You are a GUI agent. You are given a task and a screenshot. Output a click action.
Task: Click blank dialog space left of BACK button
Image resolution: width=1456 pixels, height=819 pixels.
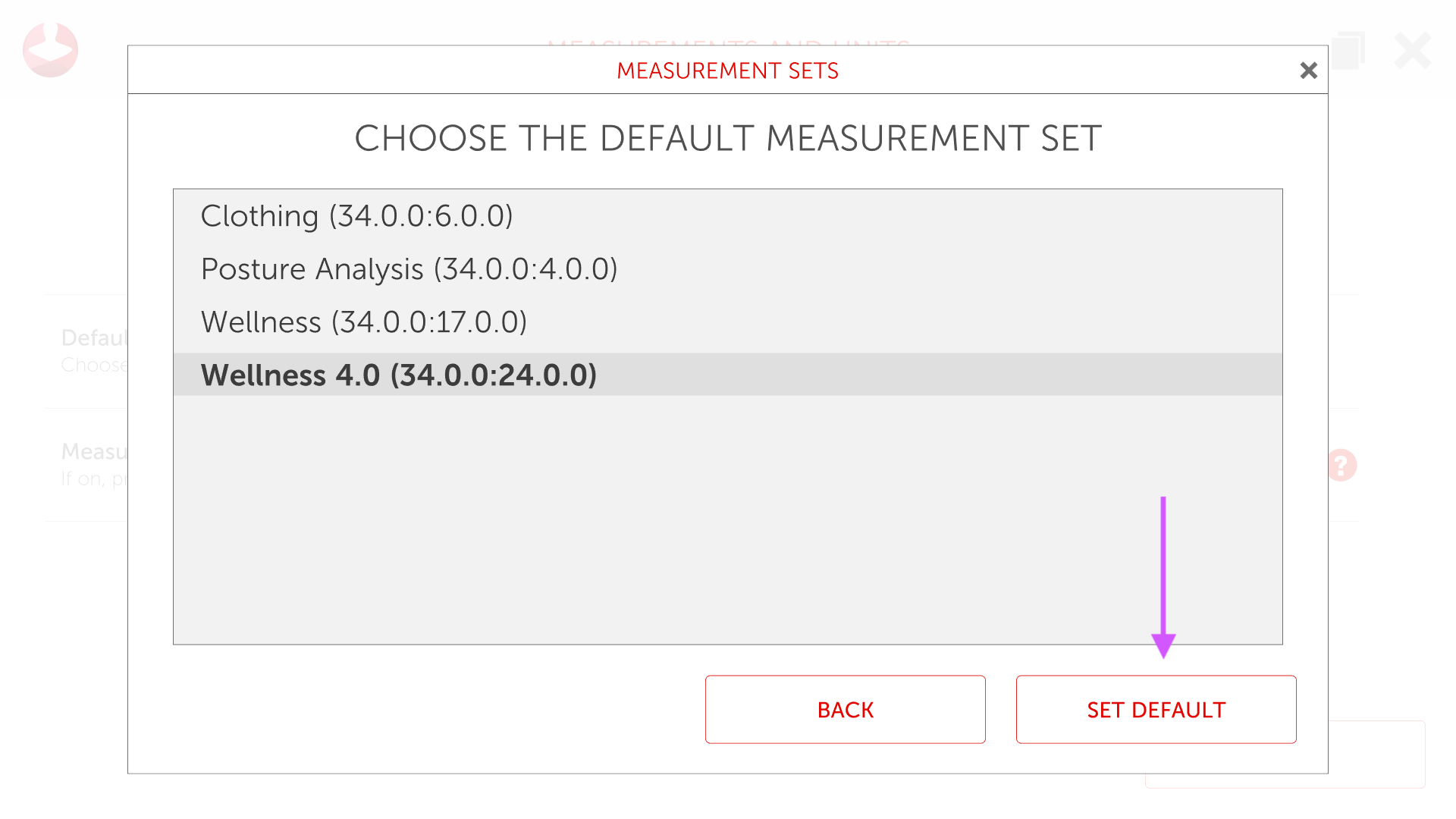tap(417, 710)
